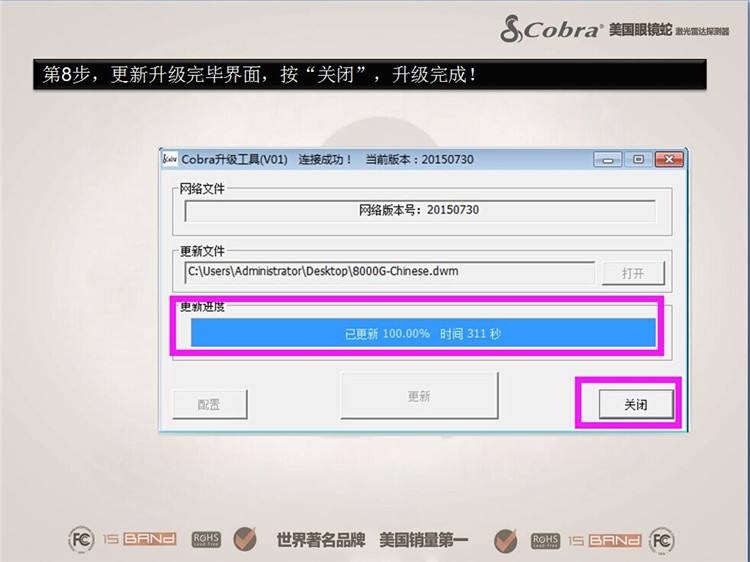Viewport: 750px width, 562px height.
Task: Select the update file path field
Action: [389, 272]
